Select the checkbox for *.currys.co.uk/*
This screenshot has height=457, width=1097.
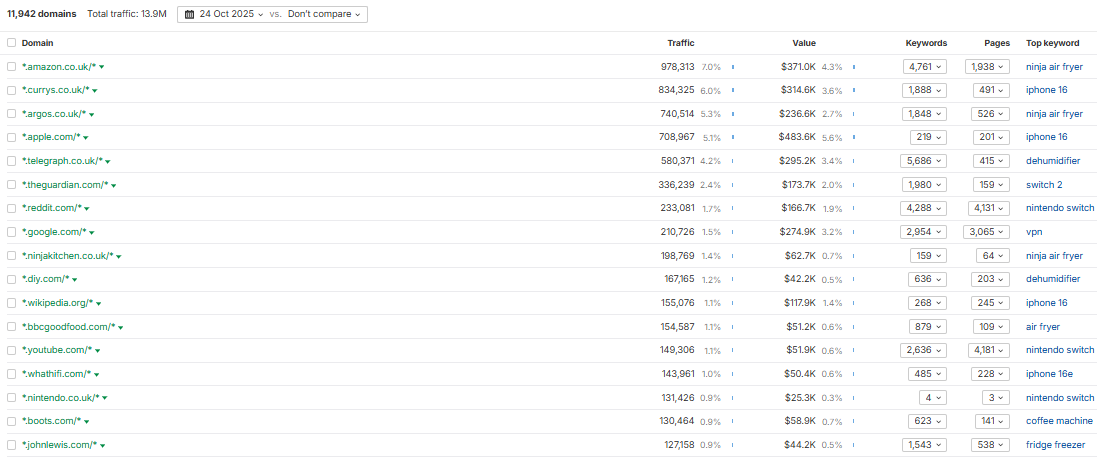pos(12,90)
